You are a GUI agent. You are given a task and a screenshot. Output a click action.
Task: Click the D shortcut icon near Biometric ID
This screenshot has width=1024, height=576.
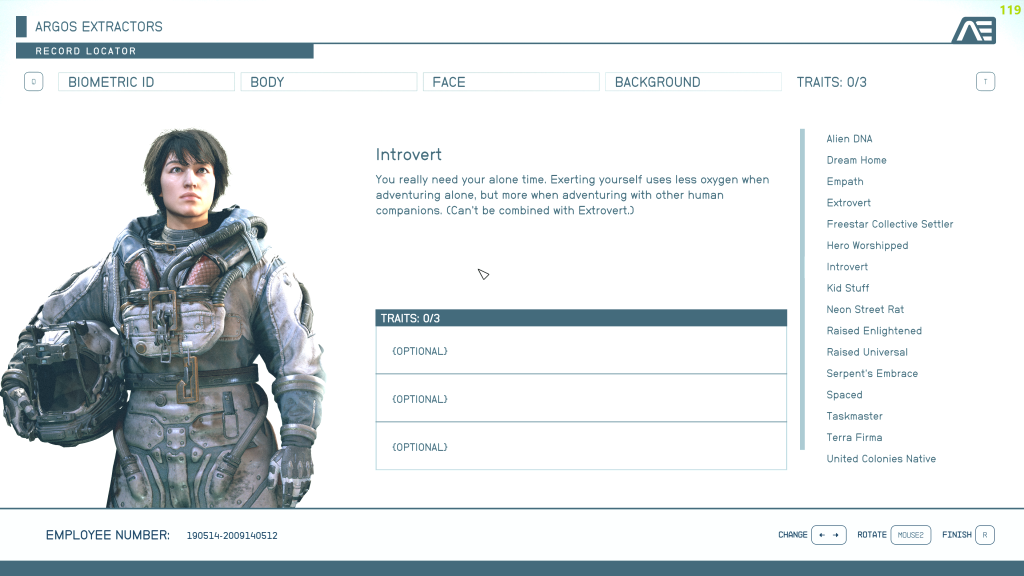(x=33, y=81)
